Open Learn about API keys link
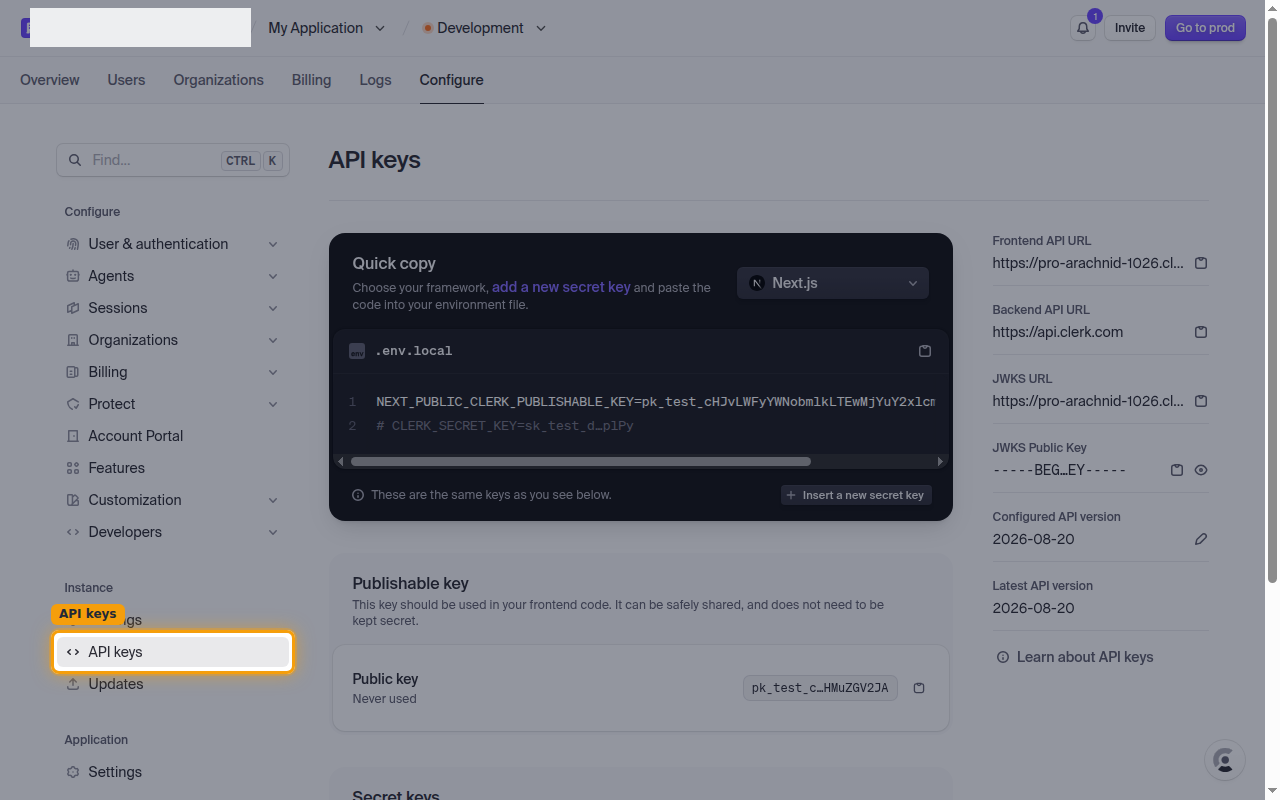Viewport: 1280px width, 800px height. pos(1075,657)
